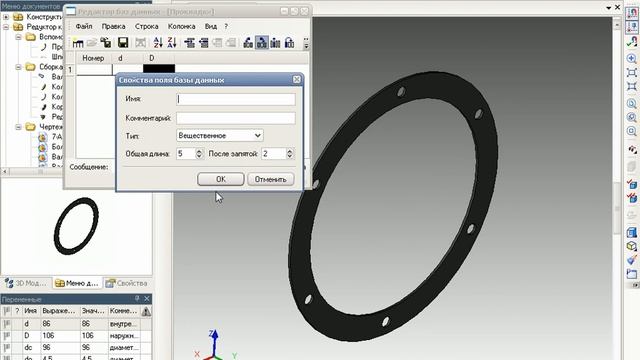The height and width of the screenshot is (360, 640).
Task: Click OK in field properties dialog
Action: pyautogui.click(x=221, y=179)
